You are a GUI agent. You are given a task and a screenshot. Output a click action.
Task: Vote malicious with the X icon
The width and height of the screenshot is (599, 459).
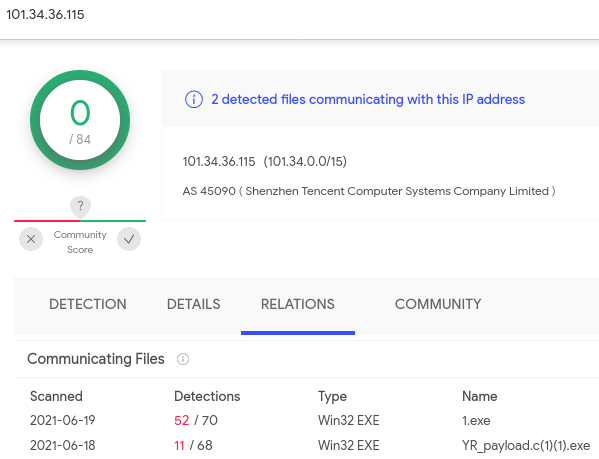pyautogui.click(x=31, y=239)
